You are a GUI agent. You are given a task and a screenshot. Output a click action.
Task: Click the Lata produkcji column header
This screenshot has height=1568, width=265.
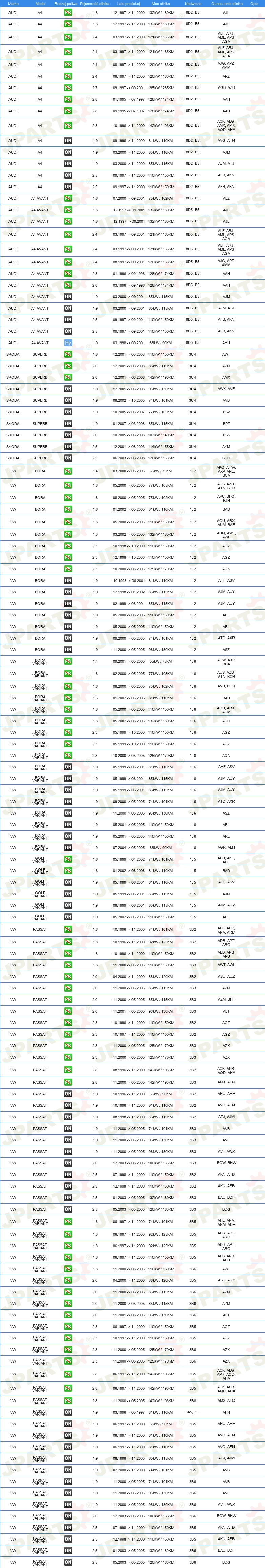[129, 4]
